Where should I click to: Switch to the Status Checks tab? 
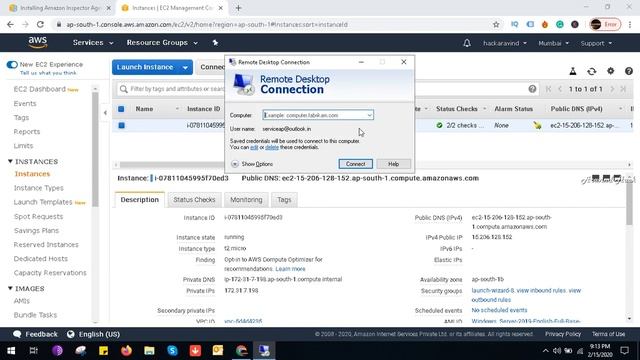(194, 200)
